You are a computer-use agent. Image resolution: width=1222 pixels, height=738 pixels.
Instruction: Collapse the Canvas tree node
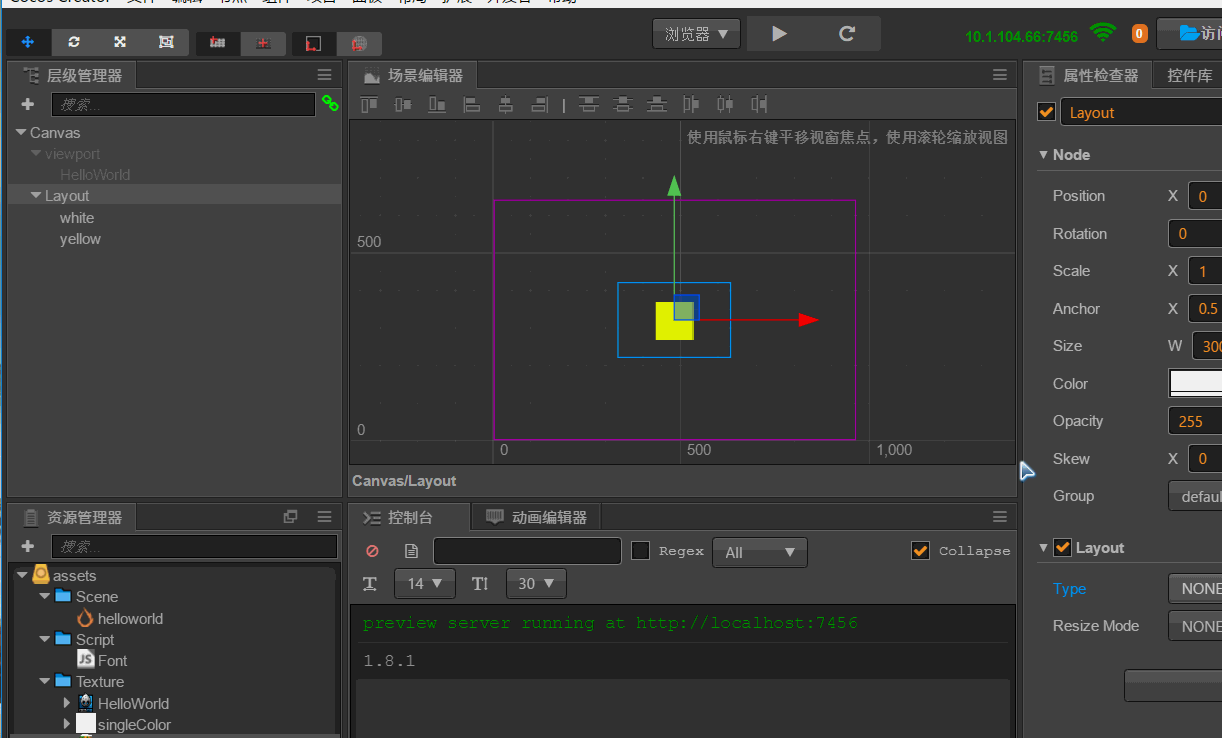22,132
